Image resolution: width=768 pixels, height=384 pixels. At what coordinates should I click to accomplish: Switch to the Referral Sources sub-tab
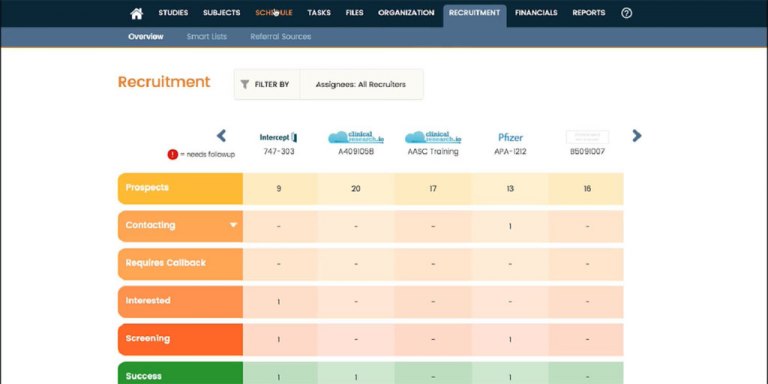(281, 37)
